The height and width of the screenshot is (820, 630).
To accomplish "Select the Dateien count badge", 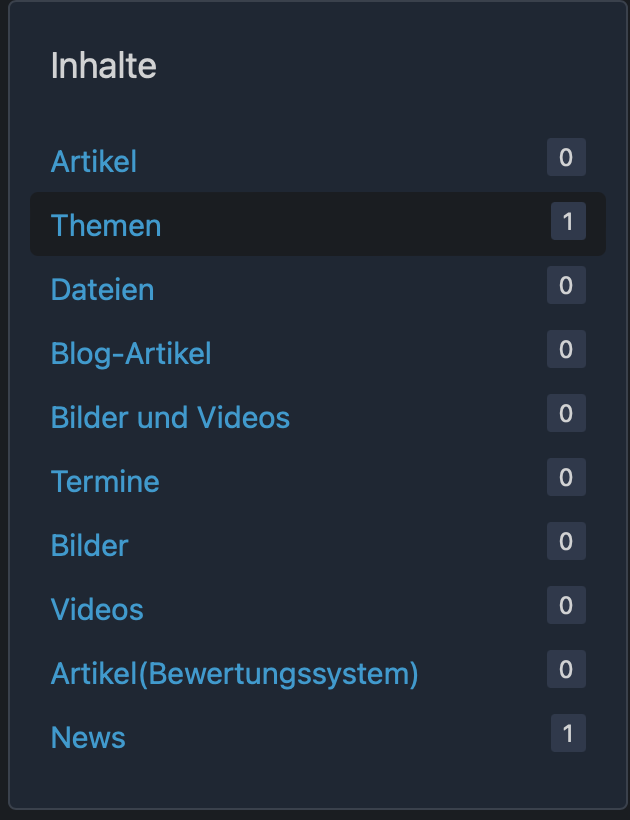I will tap(566, 286).
